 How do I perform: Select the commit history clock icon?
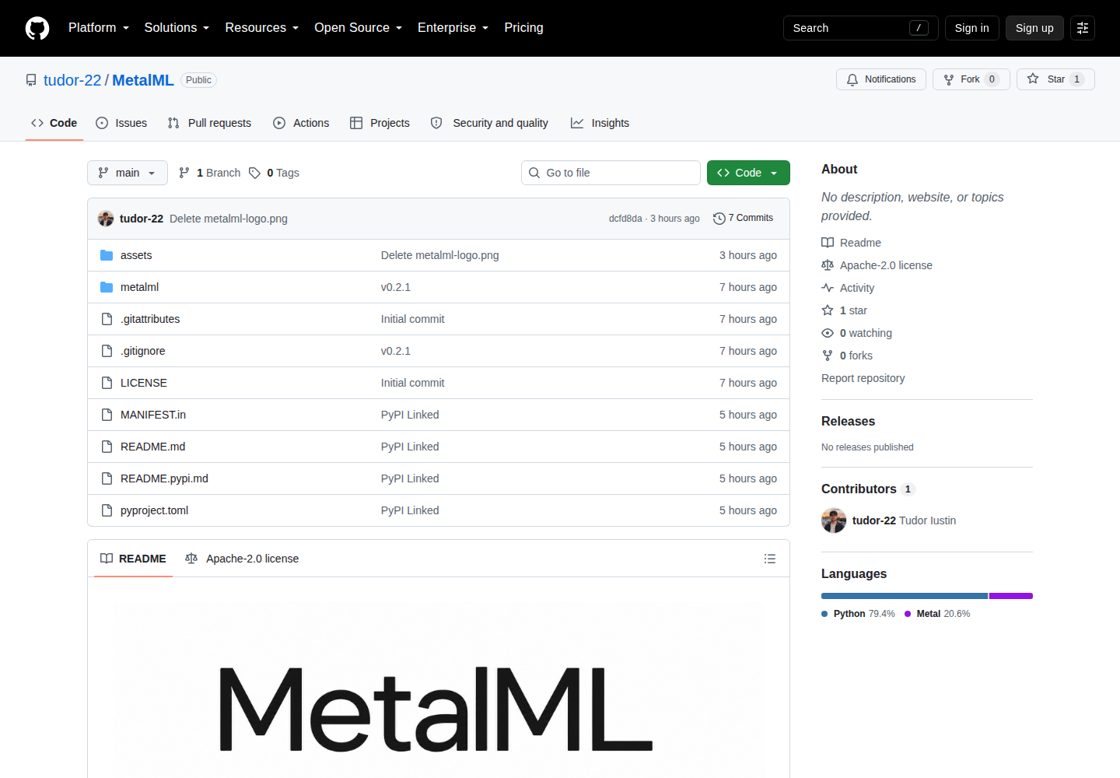(x=719, y=218)
